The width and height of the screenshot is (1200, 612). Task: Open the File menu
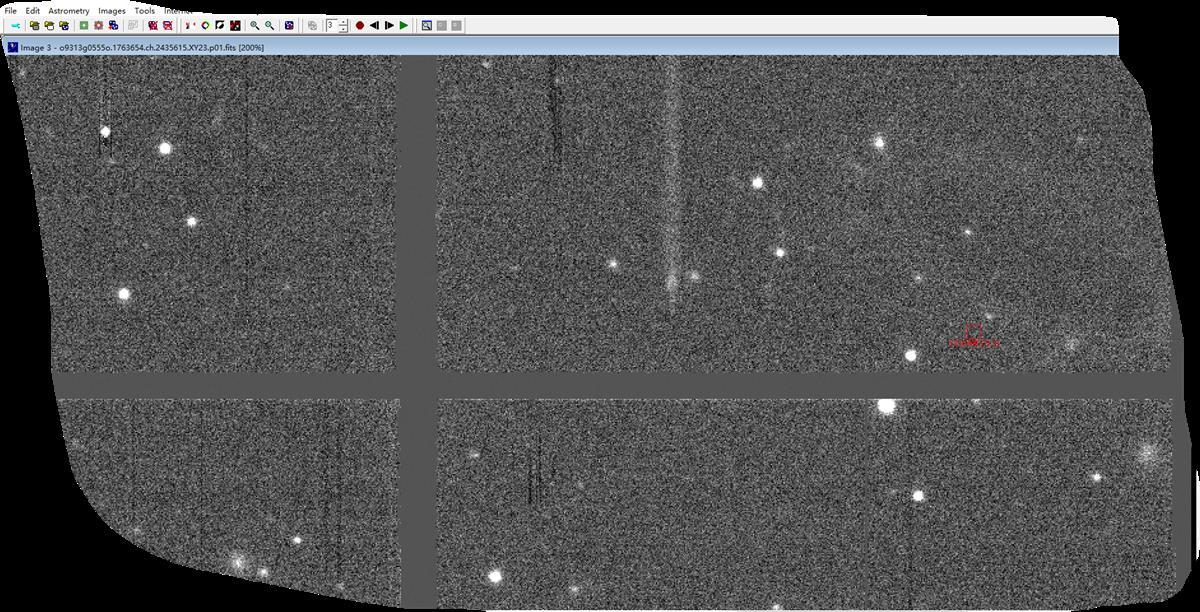[x=11, y=10]
